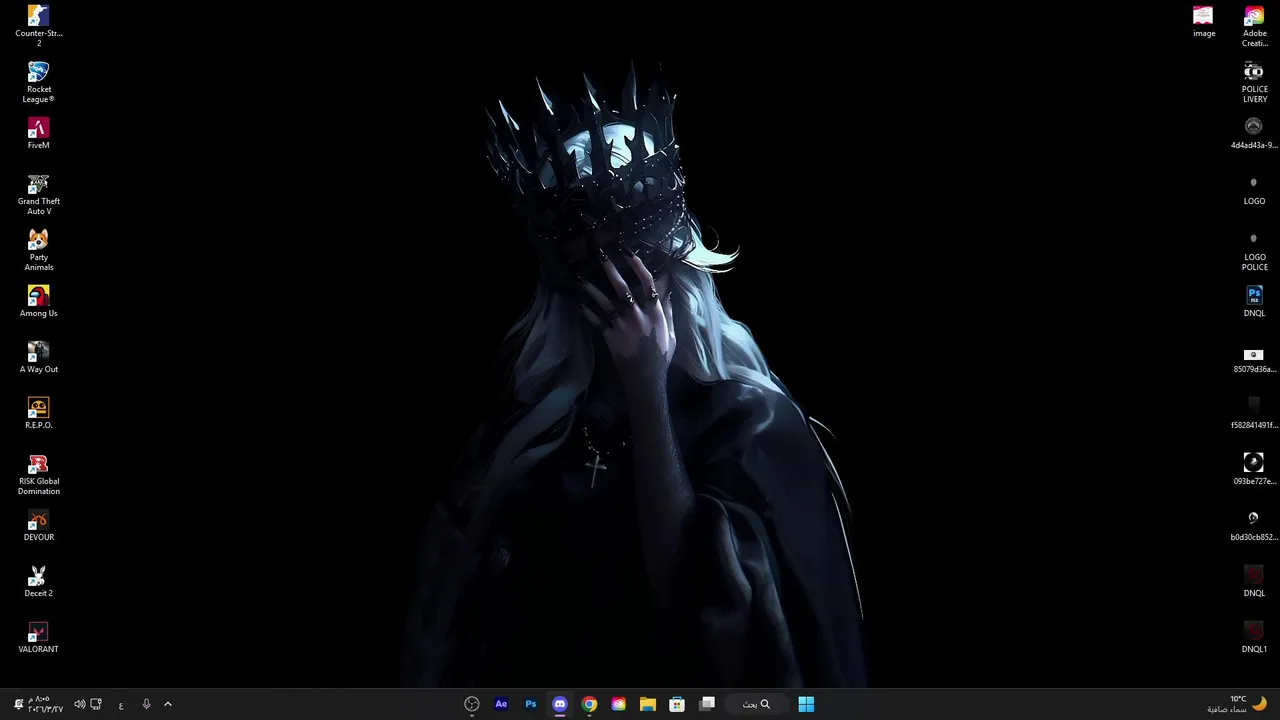Open After Effects from the taskbar
The image size is (1280, 720).
point(501,704)
